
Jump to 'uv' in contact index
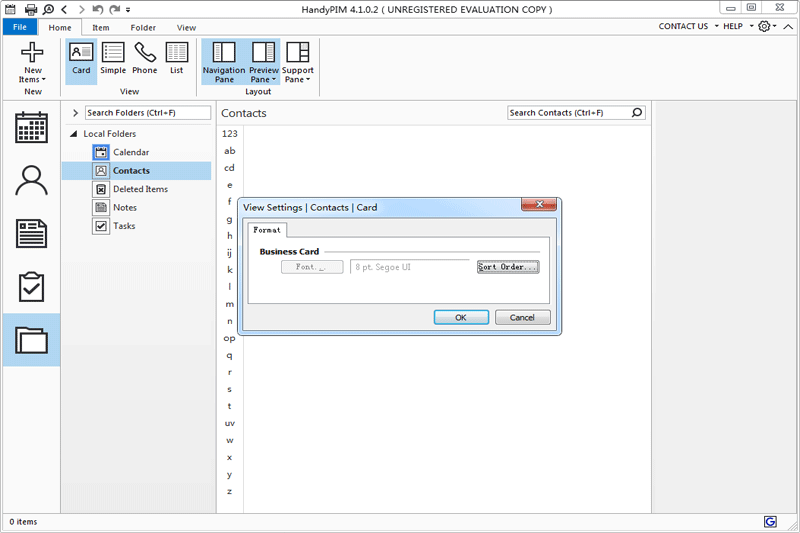click(x=230, y=423)
